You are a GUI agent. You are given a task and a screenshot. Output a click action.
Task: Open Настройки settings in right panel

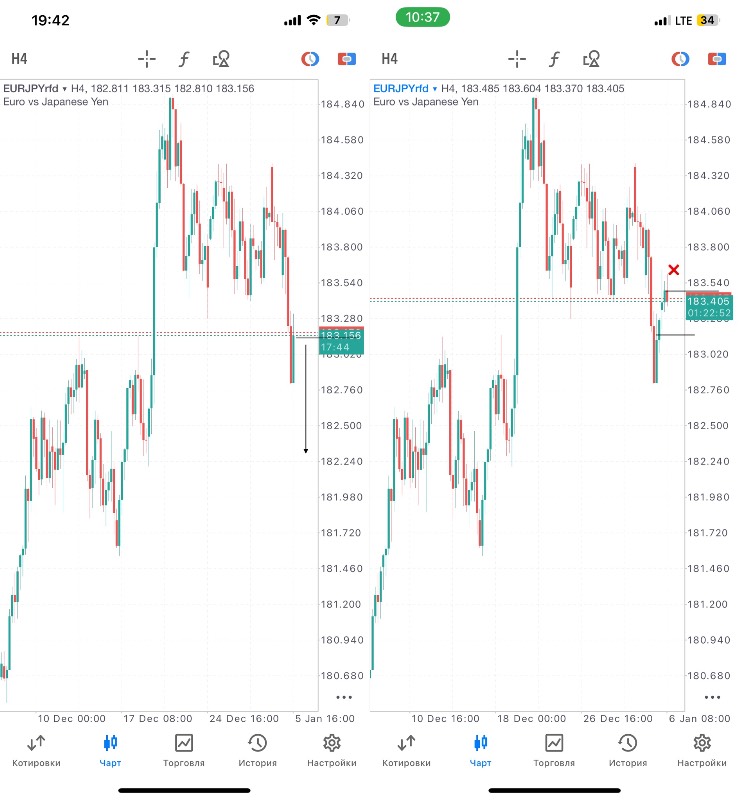pos(702,750)
